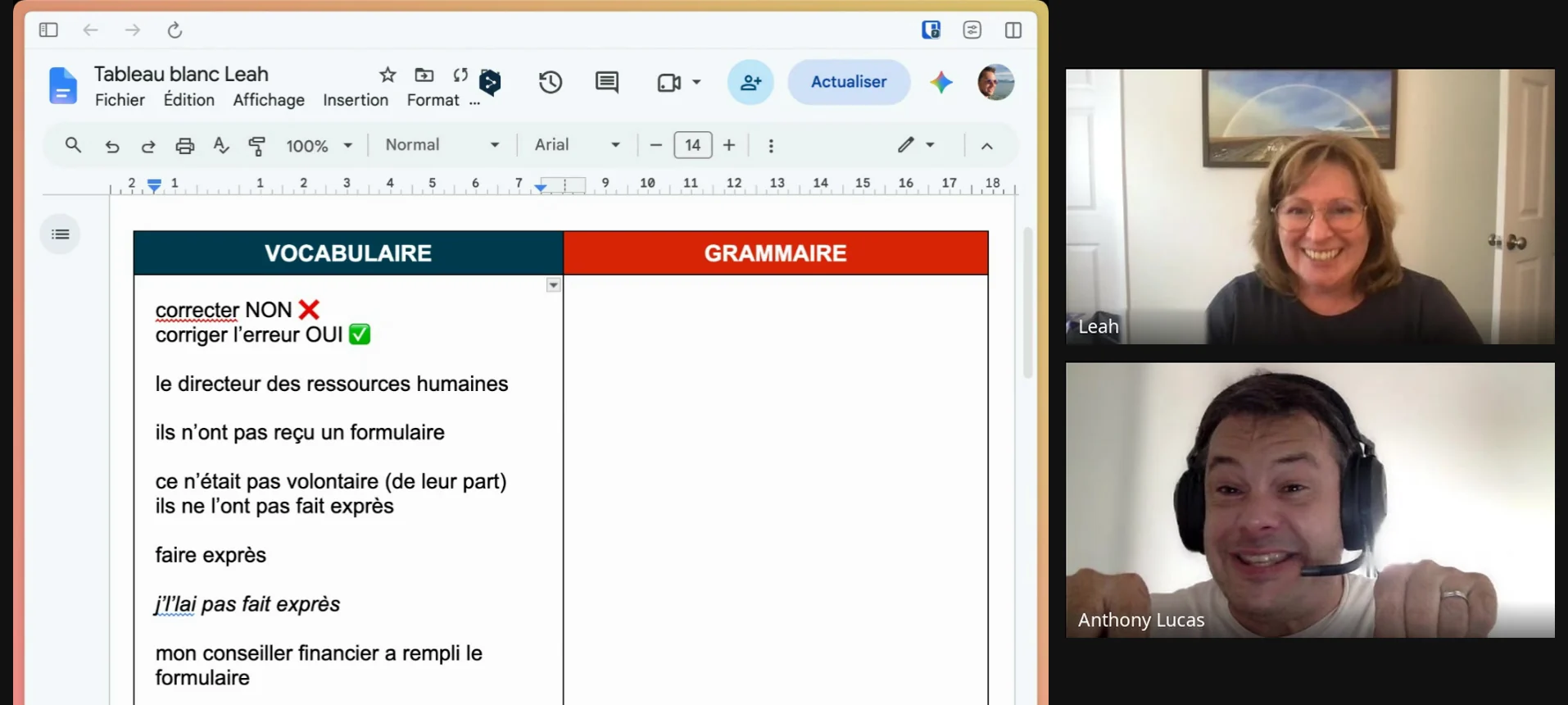Viewport: 1568px width, 705px height.
Task: Open the Fichier menu
Action: click(120, 100)
